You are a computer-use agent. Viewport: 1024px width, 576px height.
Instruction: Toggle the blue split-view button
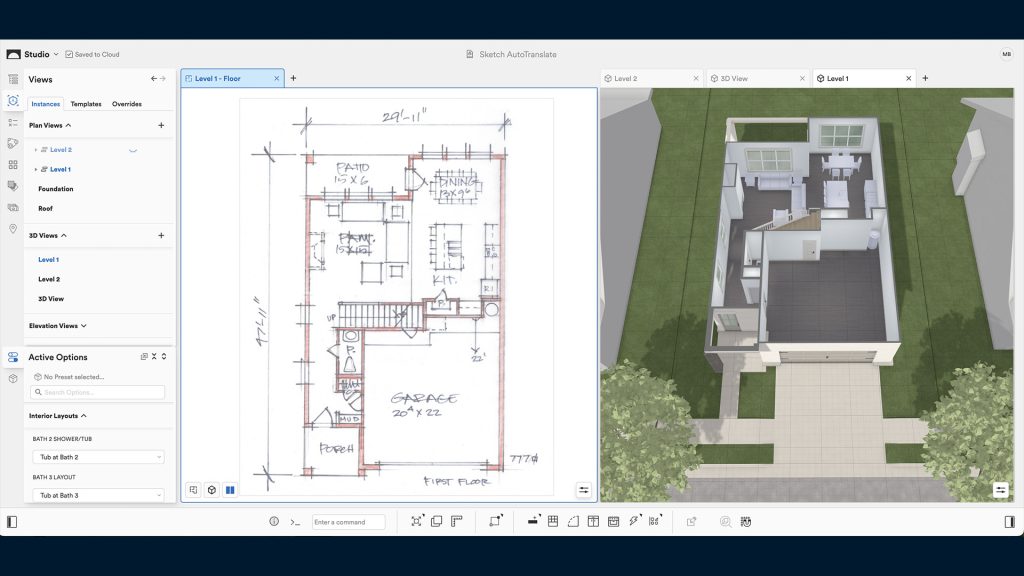(x=230, y=490)
